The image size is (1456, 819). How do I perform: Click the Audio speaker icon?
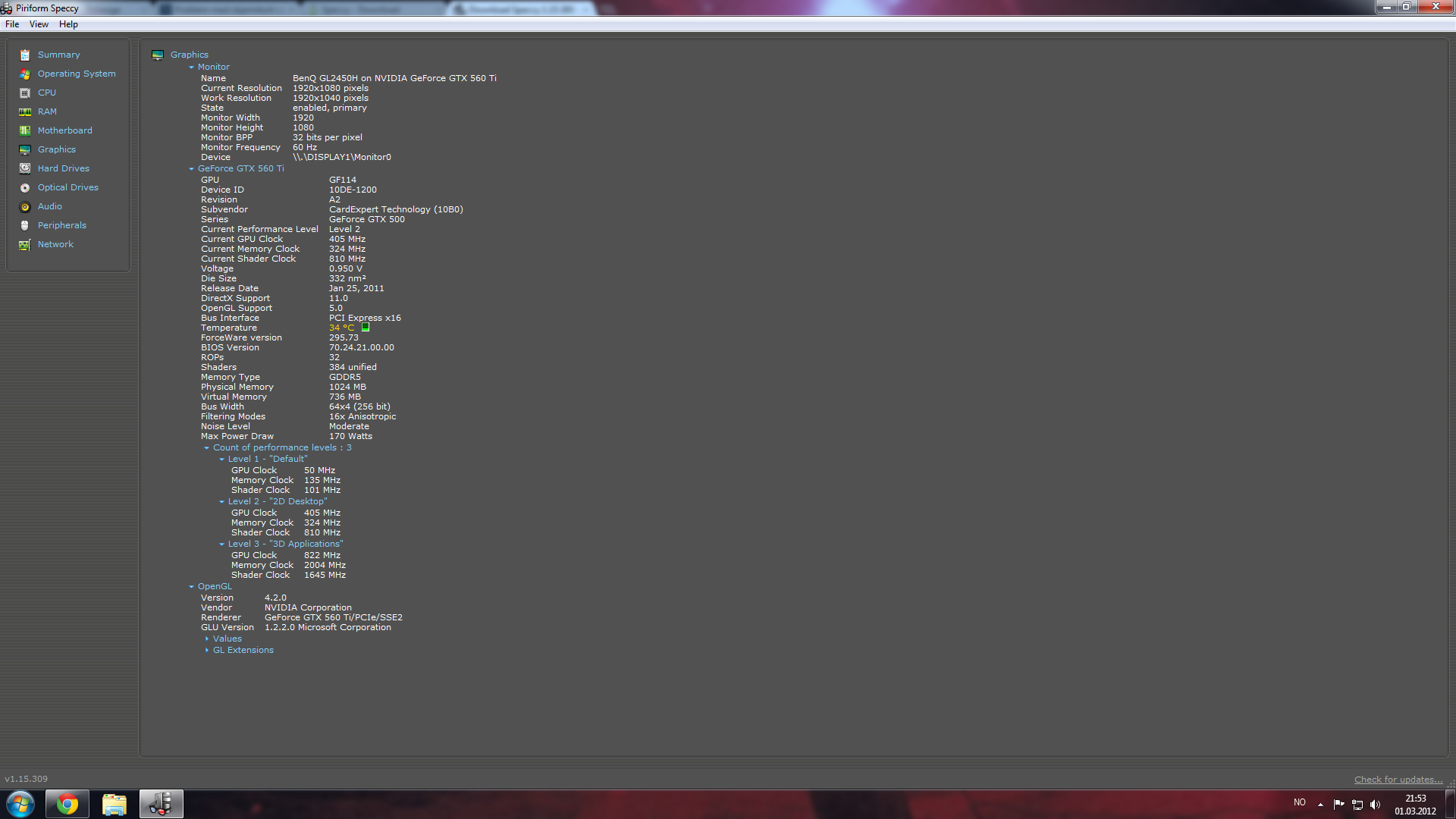click(x=25, y=207)
